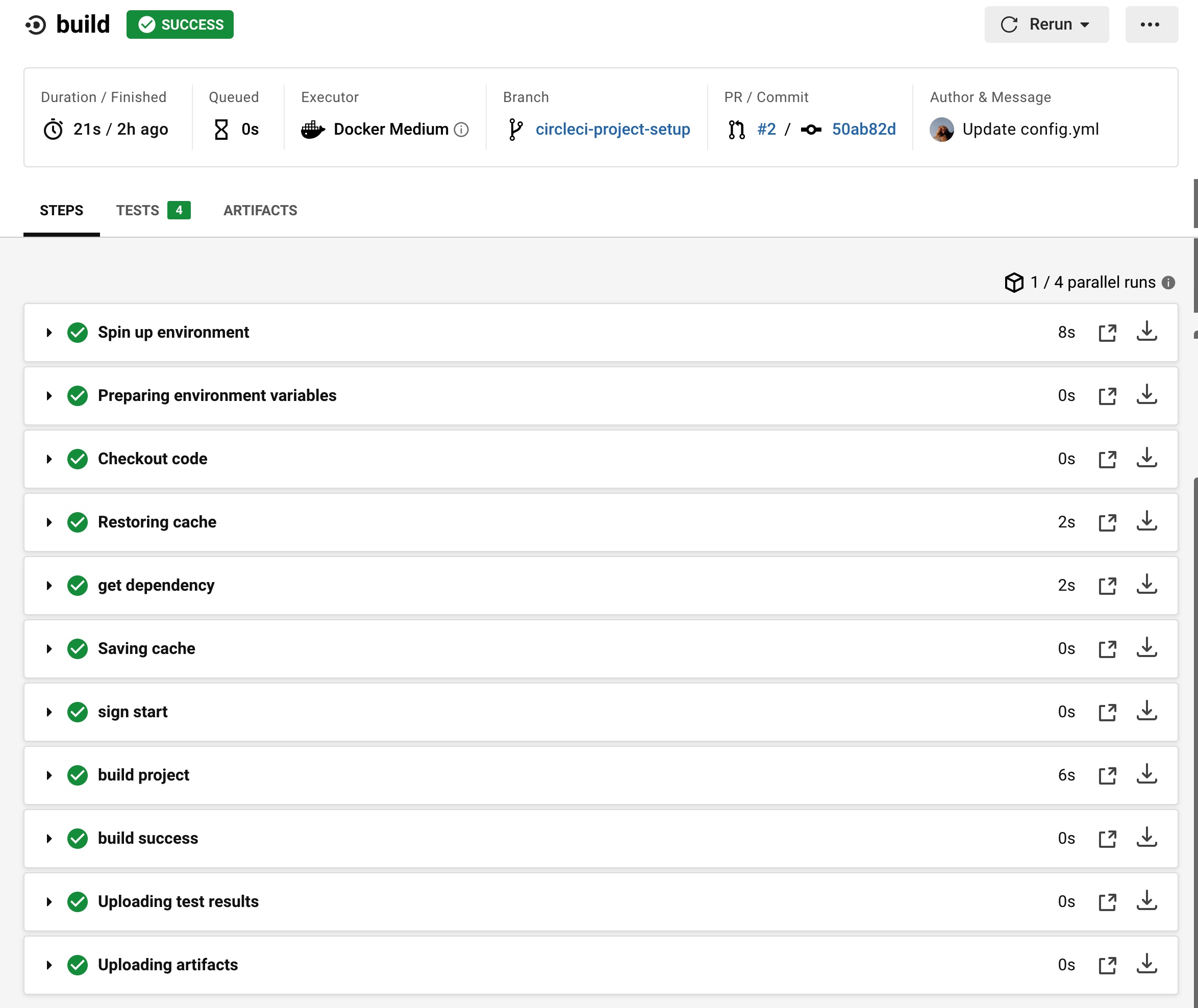Click the commit author's avatar
The height and width of the screenshot is (1008, 1198).
pos(942,129)
